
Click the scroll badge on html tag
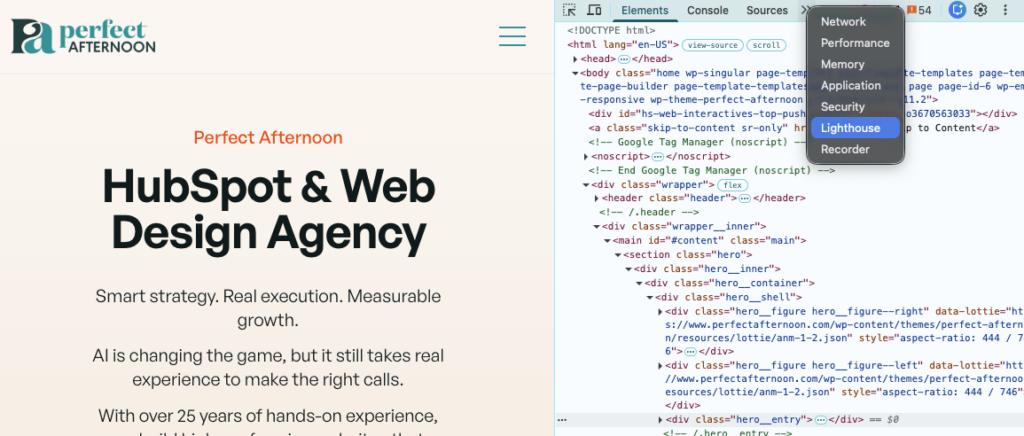[766, 45]
